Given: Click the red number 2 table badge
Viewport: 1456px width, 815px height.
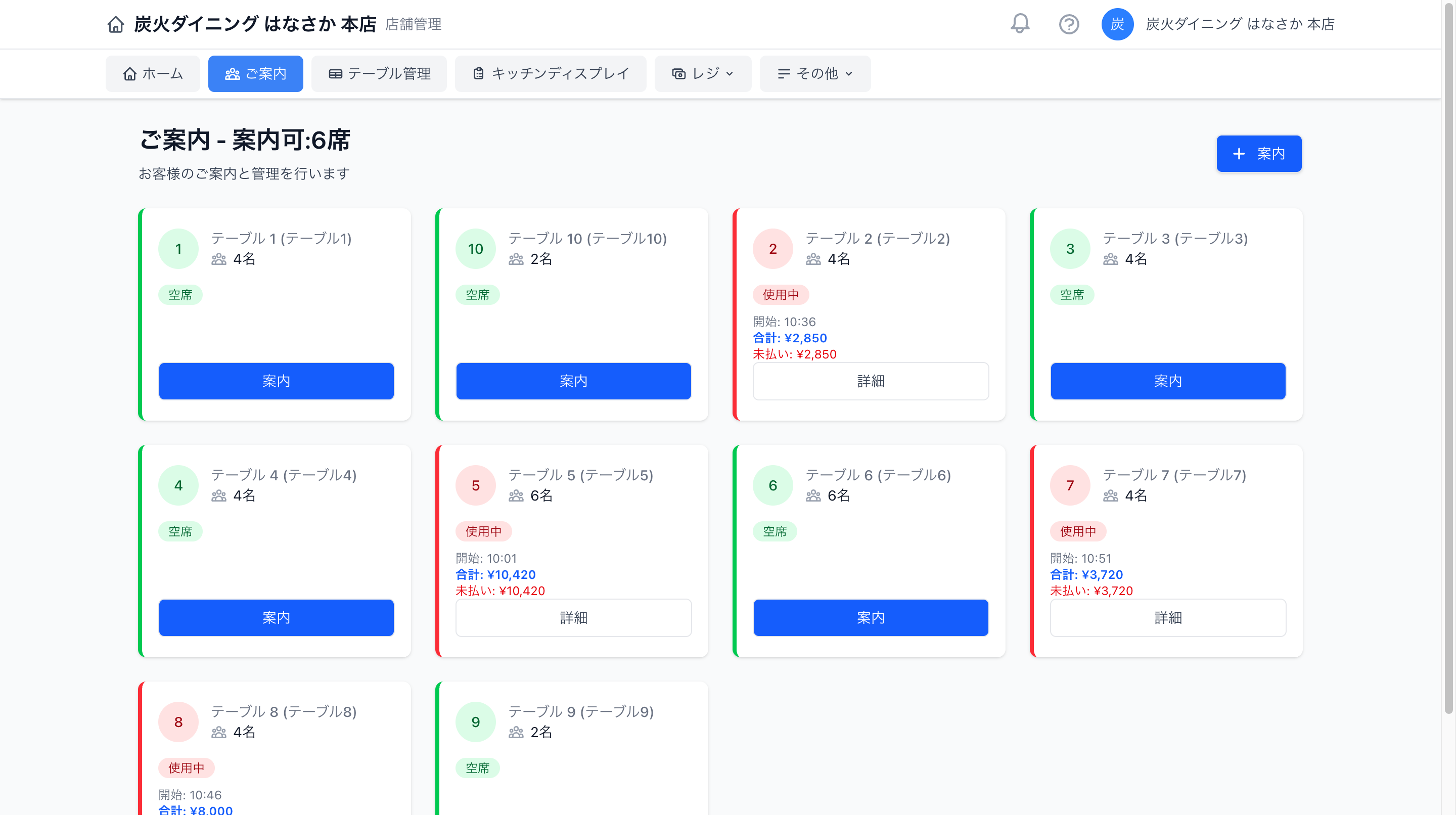Looking at the screenshot, I should tap(772, 249).
